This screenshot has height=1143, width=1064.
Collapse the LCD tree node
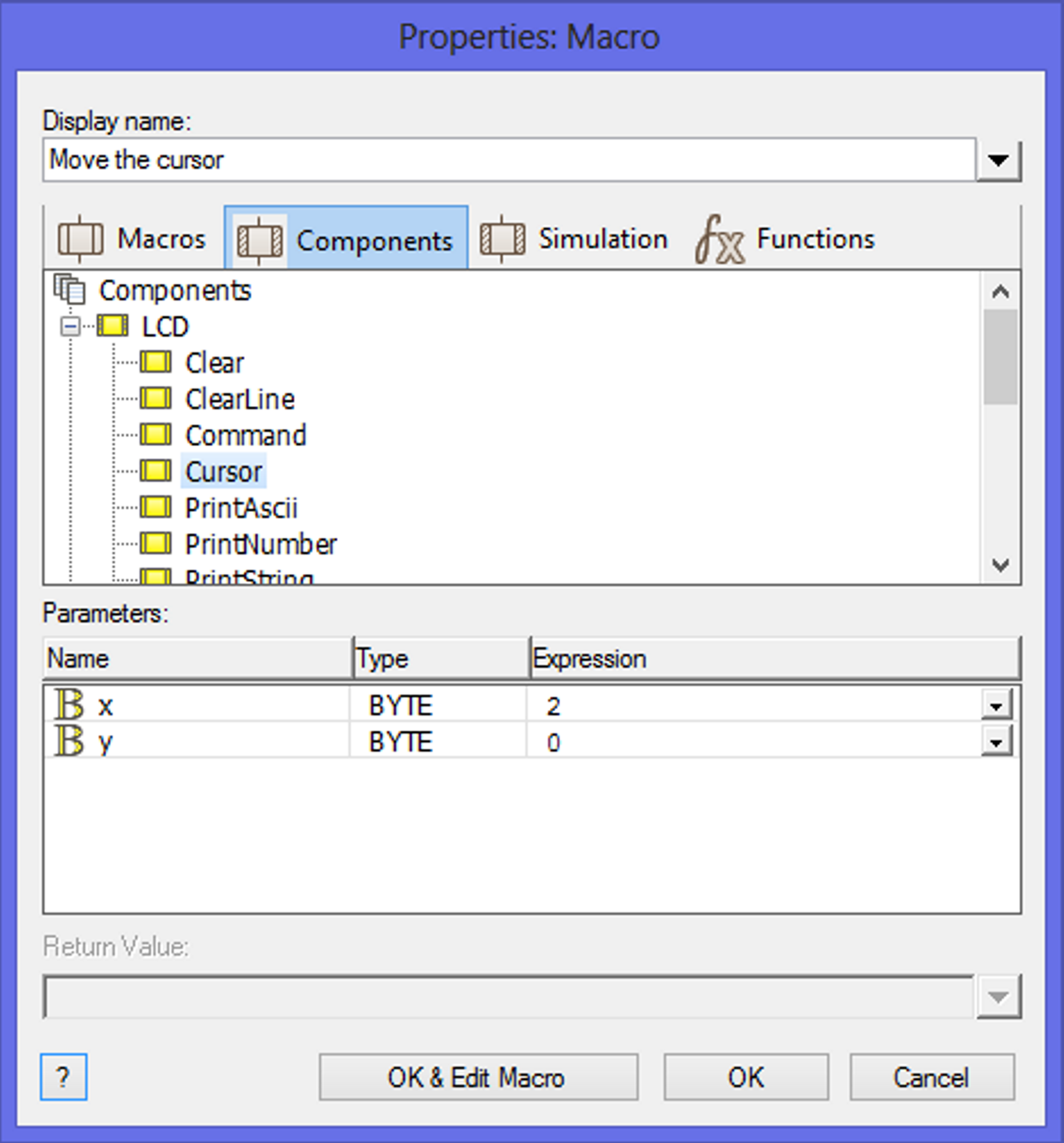click(x=70, y=327)
